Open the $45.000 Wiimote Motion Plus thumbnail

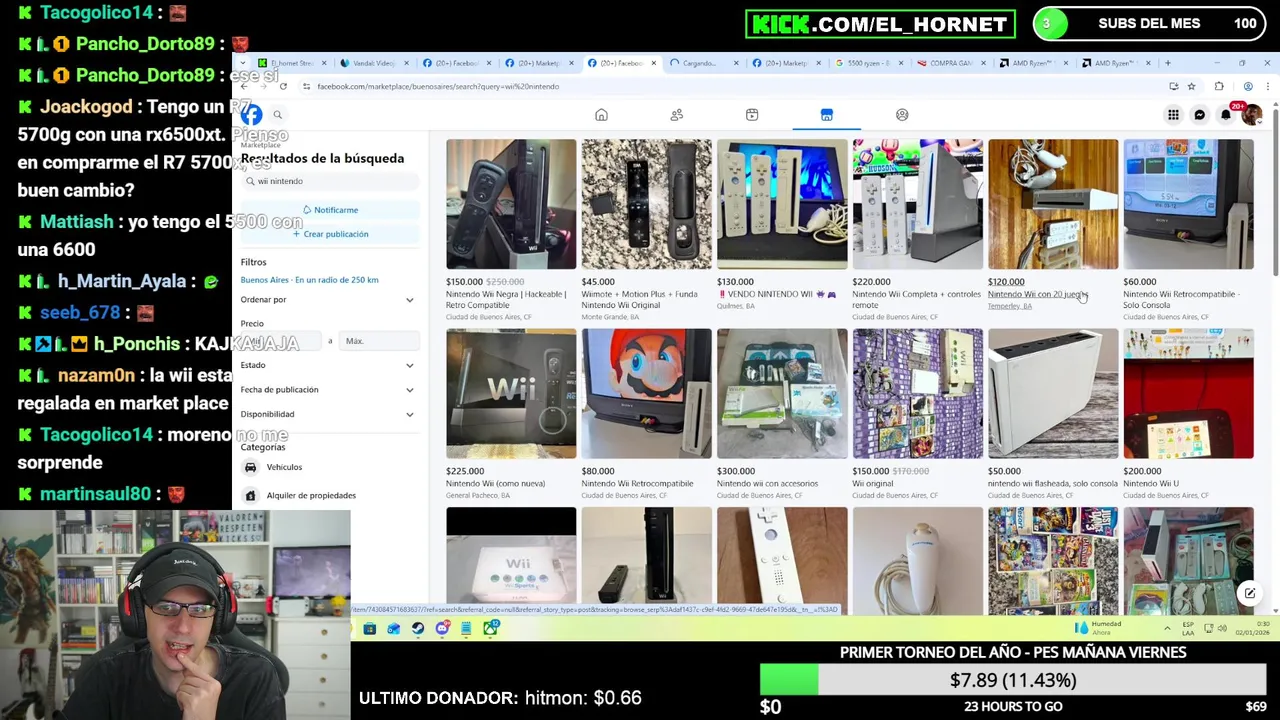point(646,204)
